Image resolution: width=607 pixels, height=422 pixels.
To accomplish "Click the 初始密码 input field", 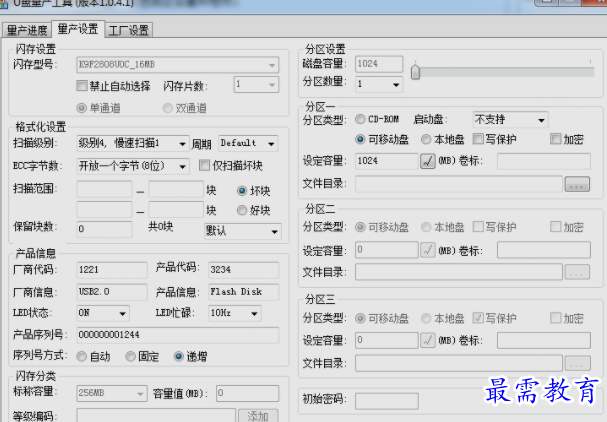I will click(x=387, y=401).
